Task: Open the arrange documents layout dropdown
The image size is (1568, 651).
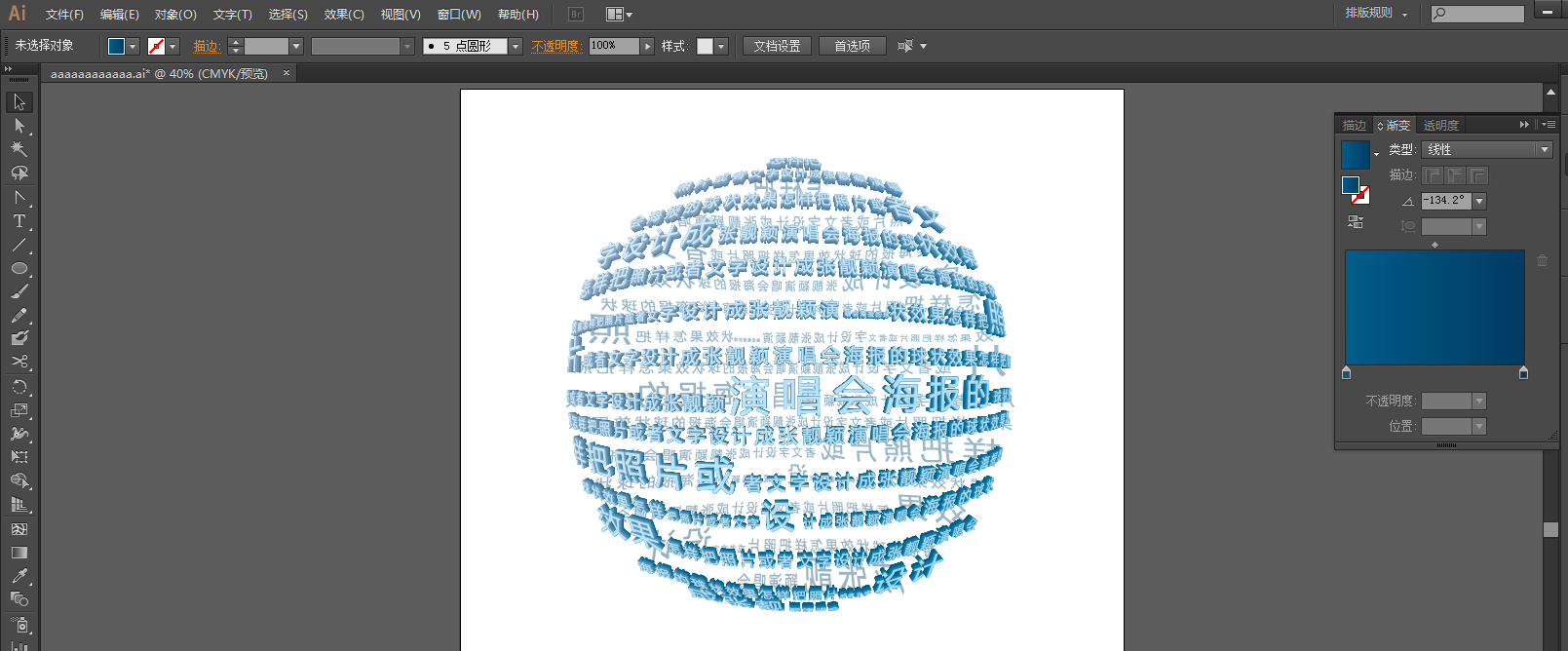Action: [x=619, y=15]
